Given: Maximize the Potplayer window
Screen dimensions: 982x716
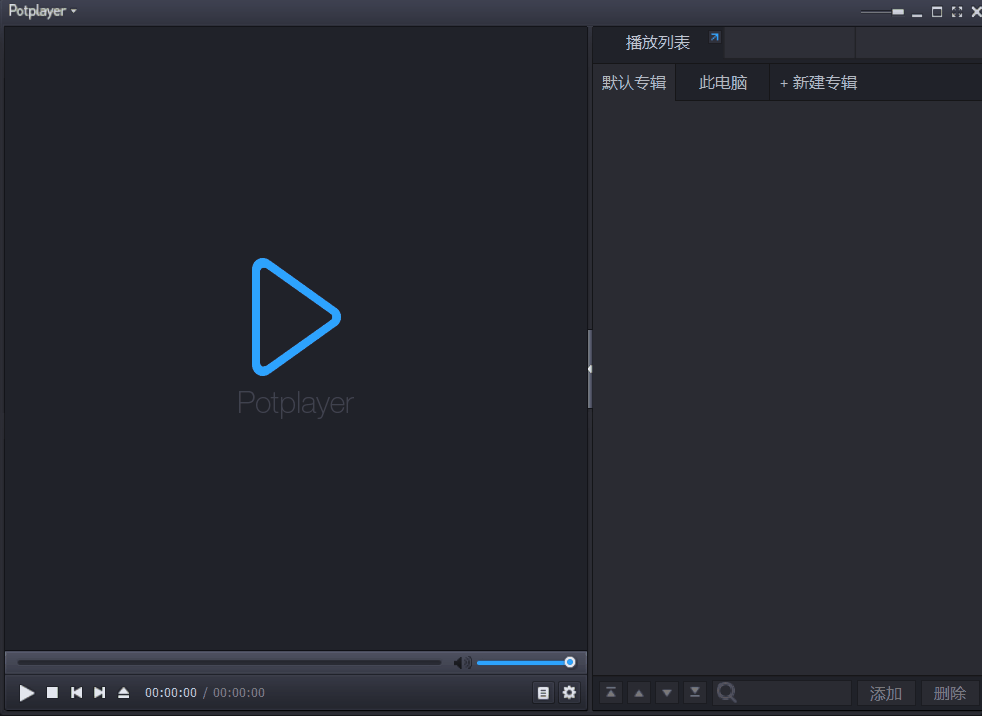Looking at the screenshot, I should tap(937, 12).
